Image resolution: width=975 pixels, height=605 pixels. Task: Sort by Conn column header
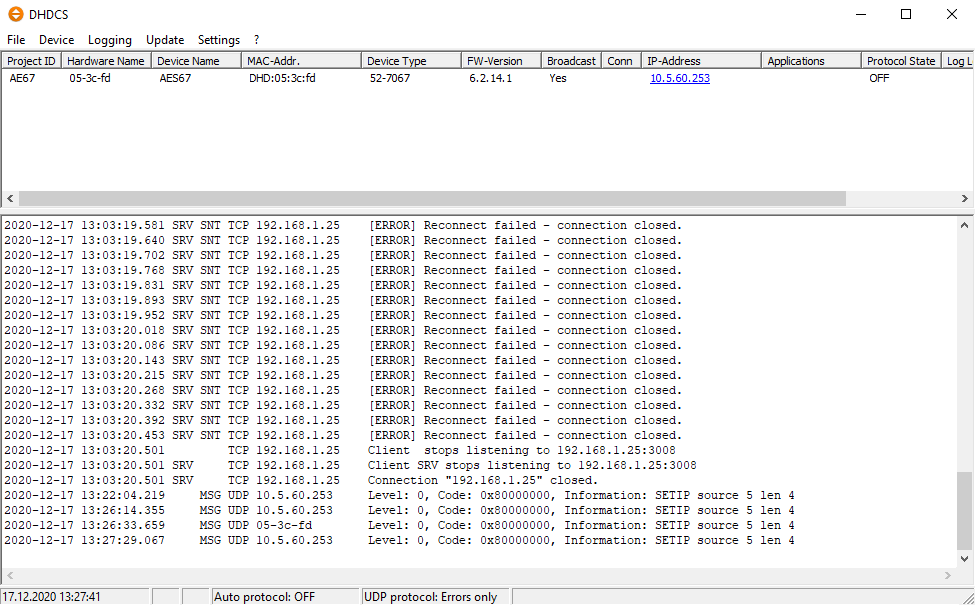tap(621, 61)
